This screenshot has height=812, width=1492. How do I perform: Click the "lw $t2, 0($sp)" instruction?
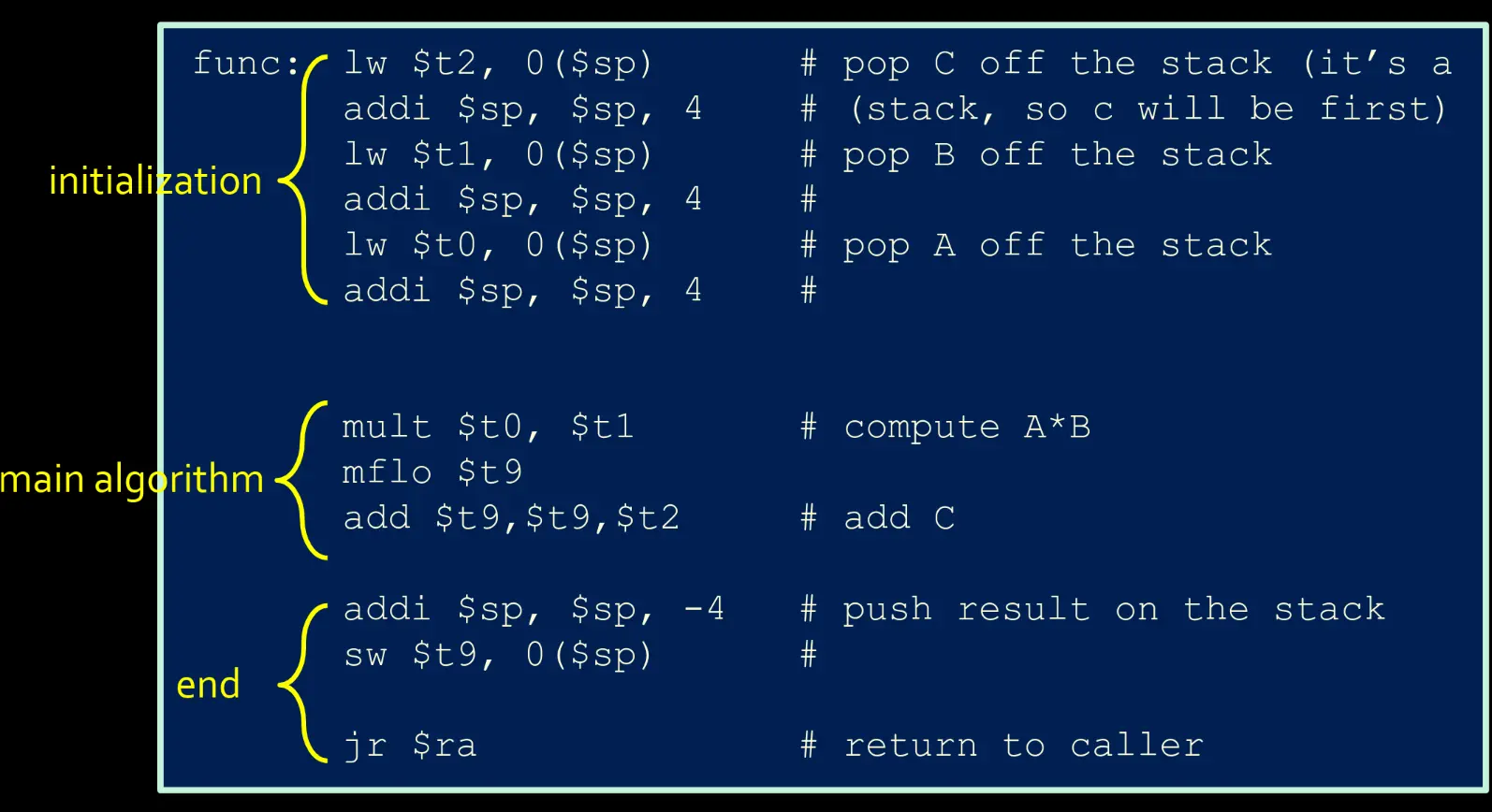click(x=497, y=64)
